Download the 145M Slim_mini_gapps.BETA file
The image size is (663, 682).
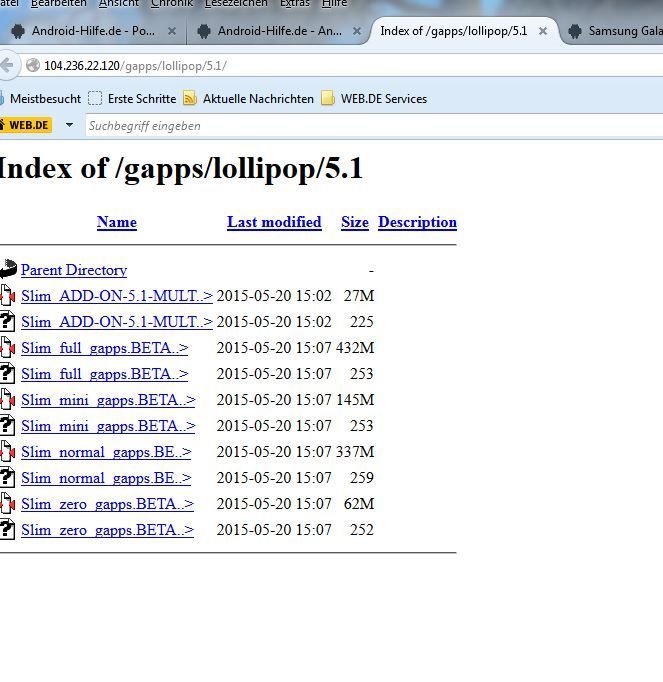point(108,400)
